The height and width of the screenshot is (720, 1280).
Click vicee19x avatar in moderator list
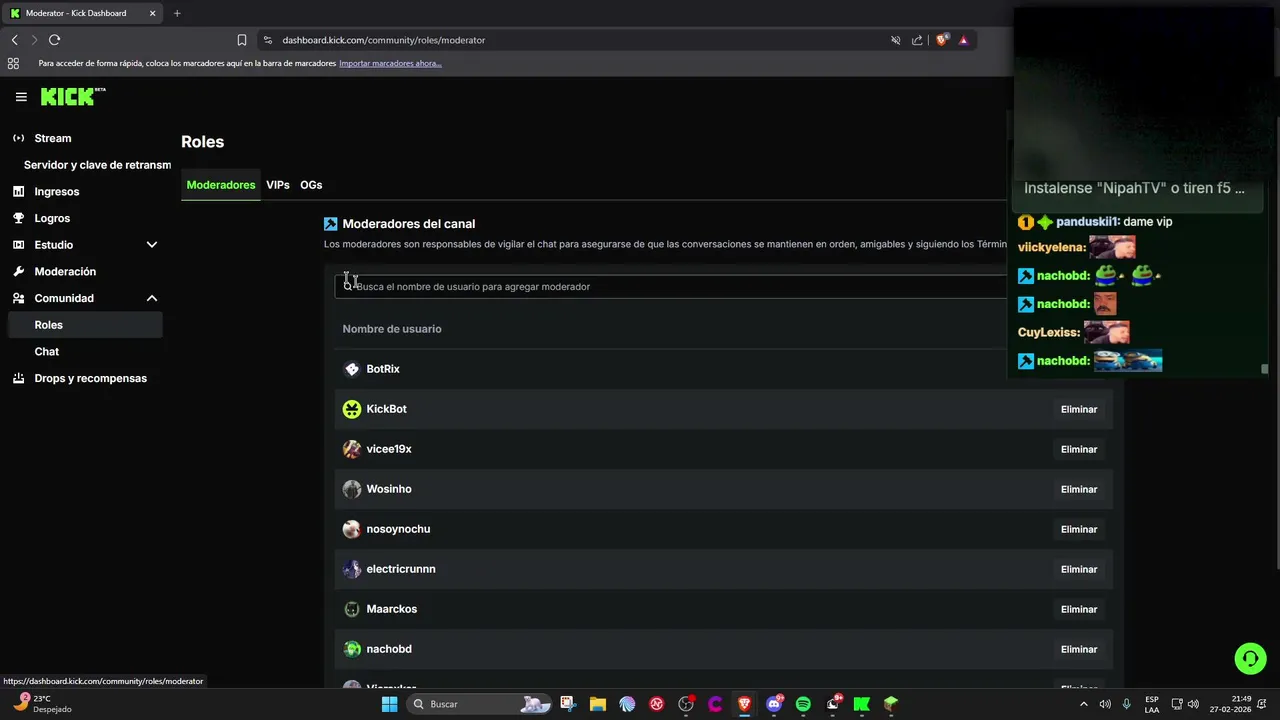click(x=352, y=449)
